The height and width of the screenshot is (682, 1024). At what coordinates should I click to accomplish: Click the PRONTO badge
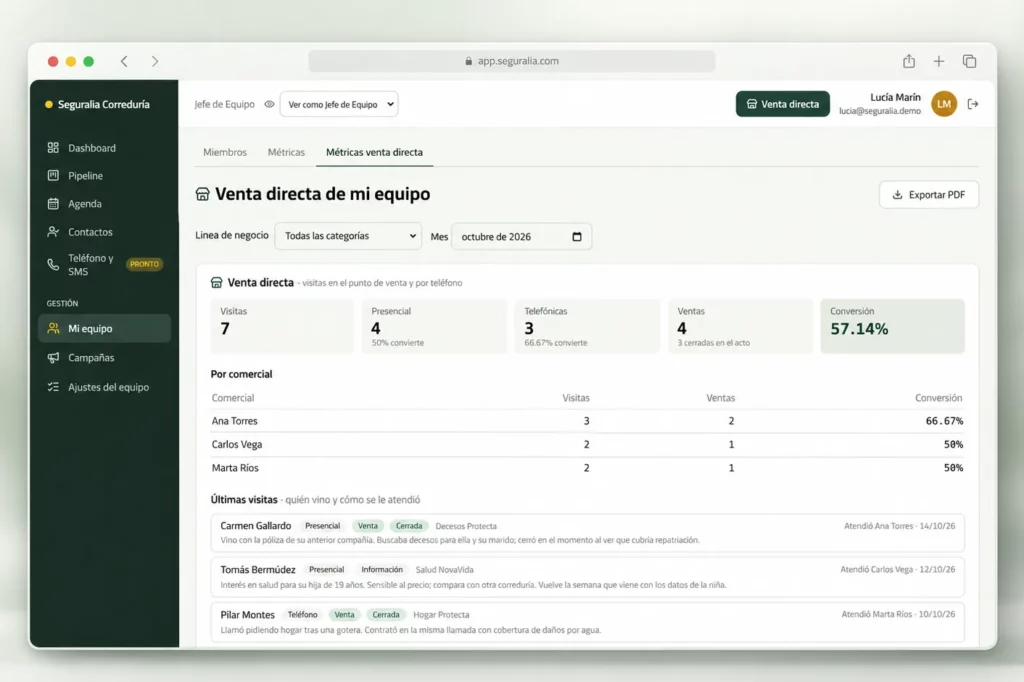144,264
